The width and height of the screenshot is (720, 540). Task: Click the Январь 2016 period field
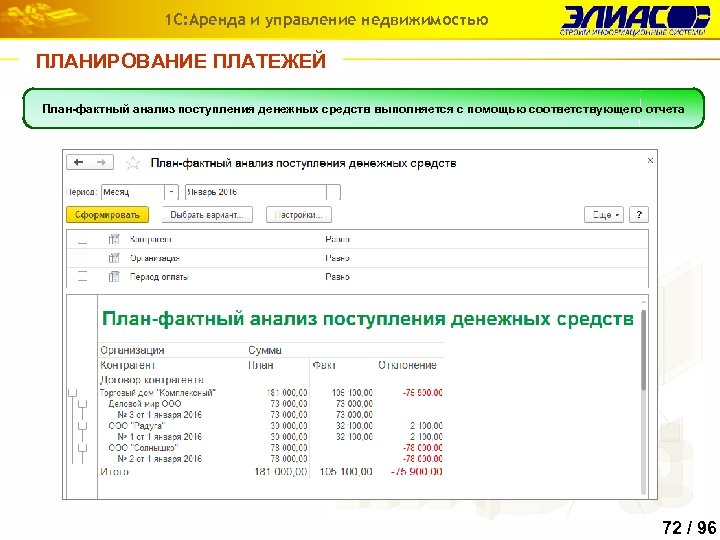(x=255, y=192)
